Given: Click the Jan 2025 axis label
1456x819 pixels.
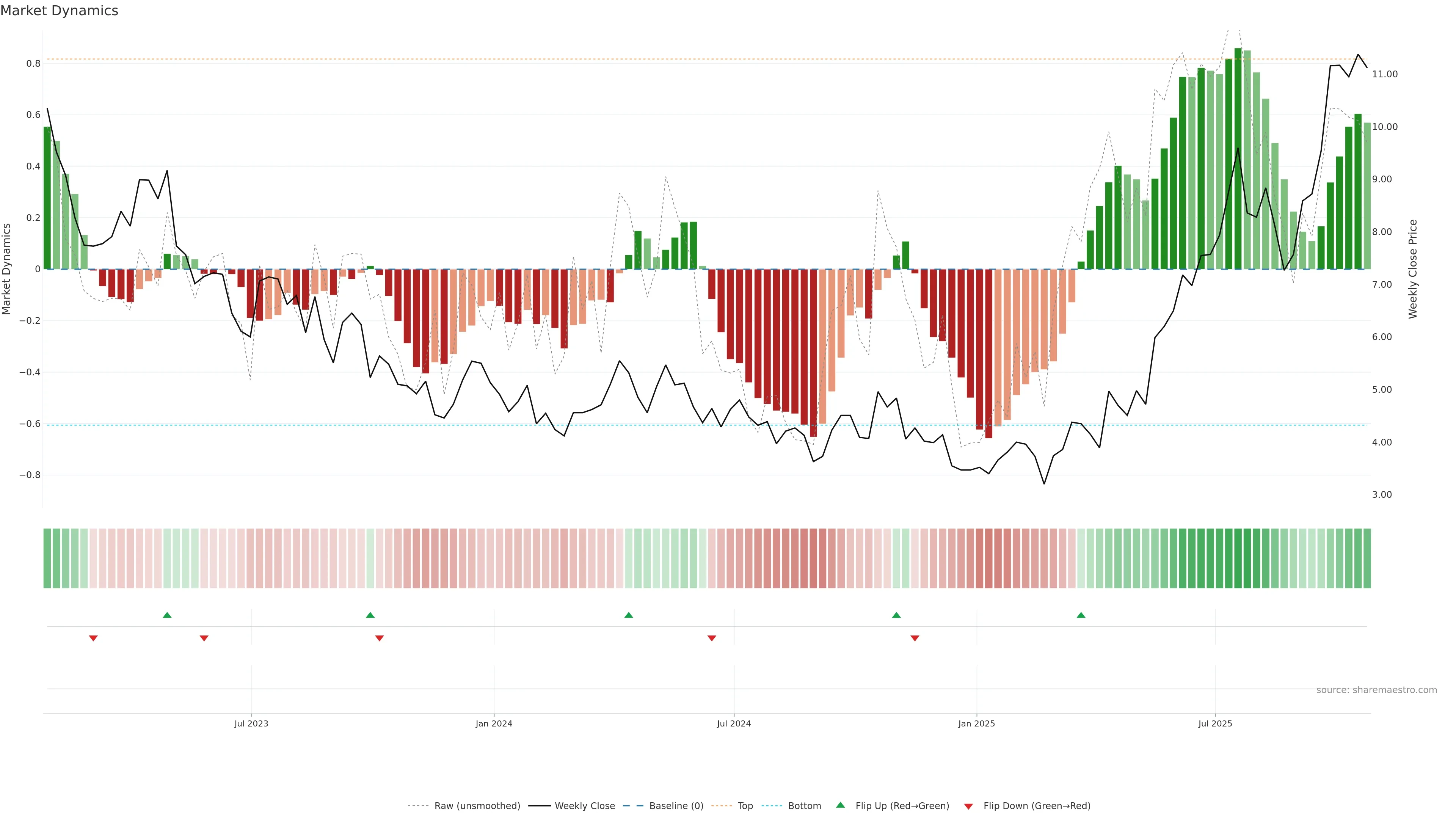Looking at the screenshot, I should click(x=976, y=723).
